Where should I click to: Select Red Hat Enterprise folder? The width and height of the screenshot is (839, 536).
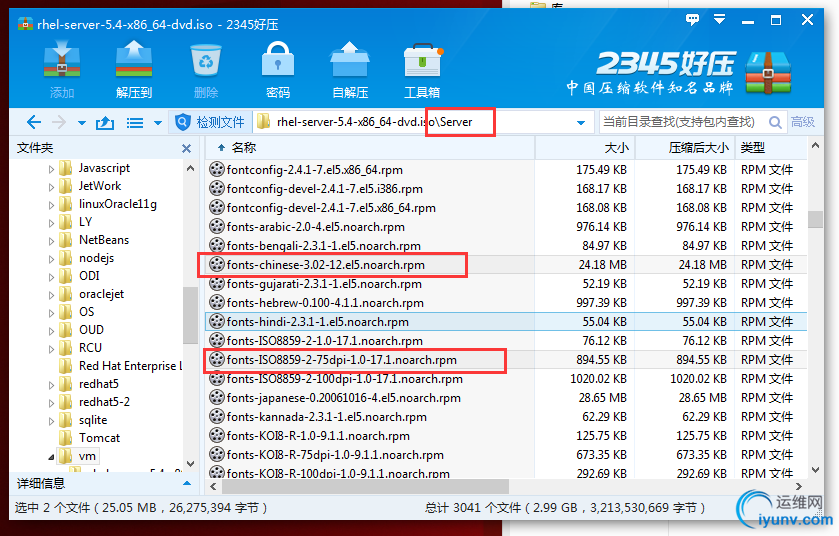coord(130,366)
